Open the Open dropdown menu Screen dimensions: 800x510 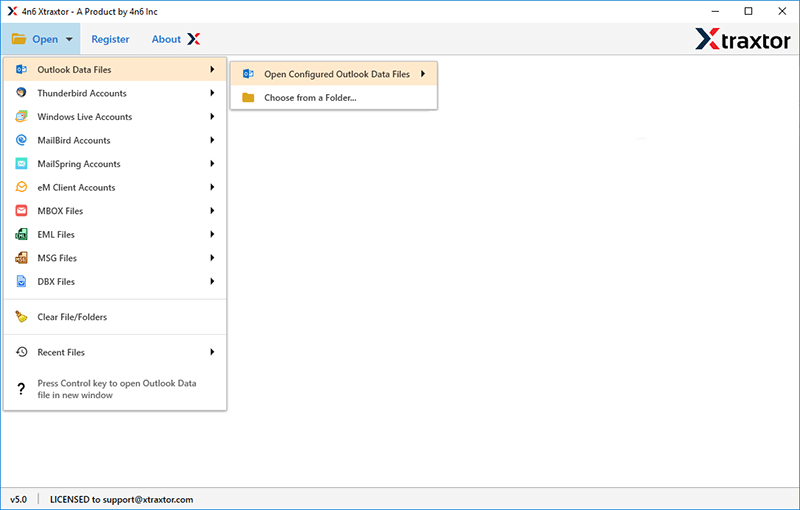click(42, 39)
